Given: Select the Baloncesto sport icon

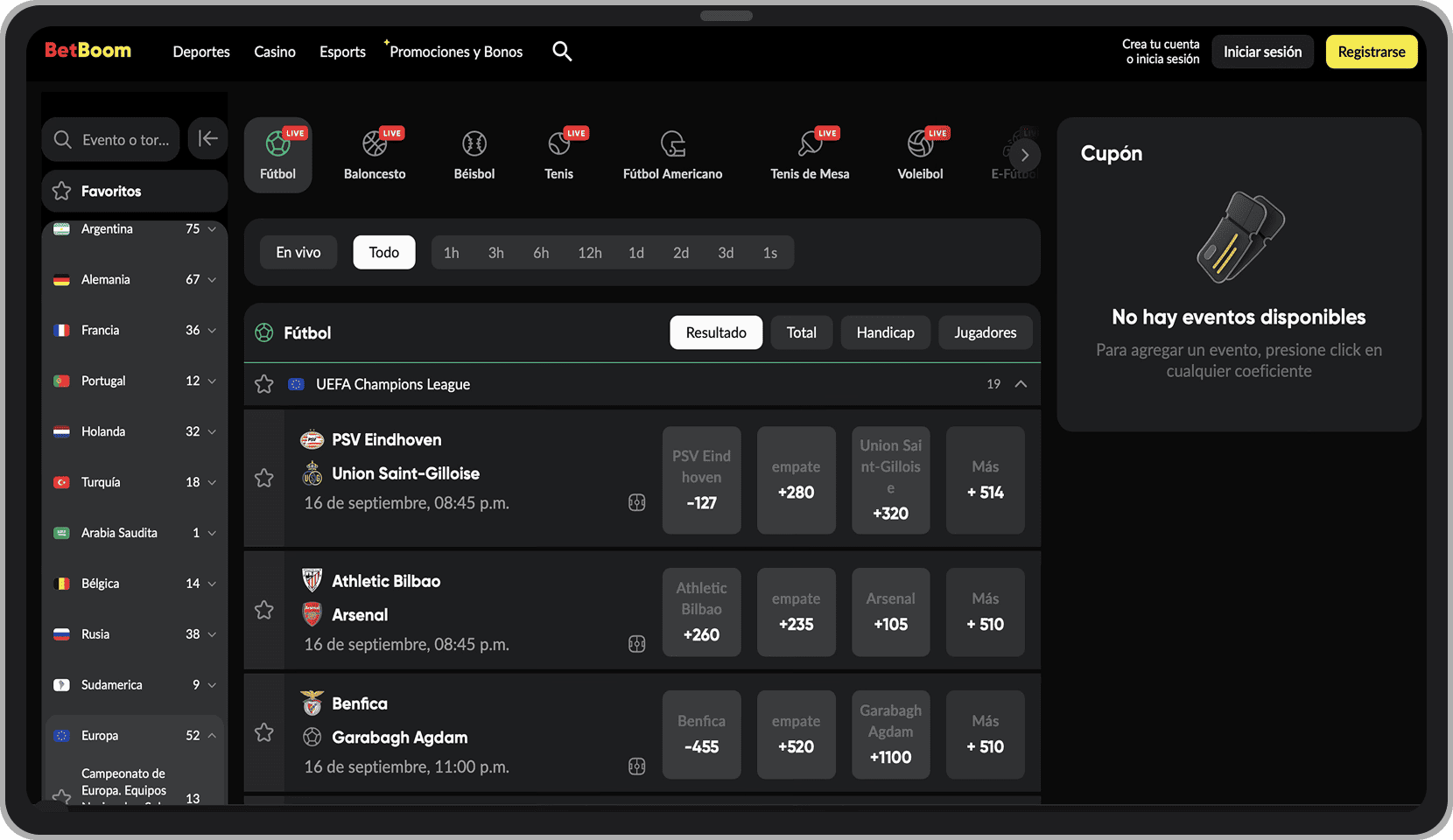Looking at the screenshot, I should click(x=375, y=156).
